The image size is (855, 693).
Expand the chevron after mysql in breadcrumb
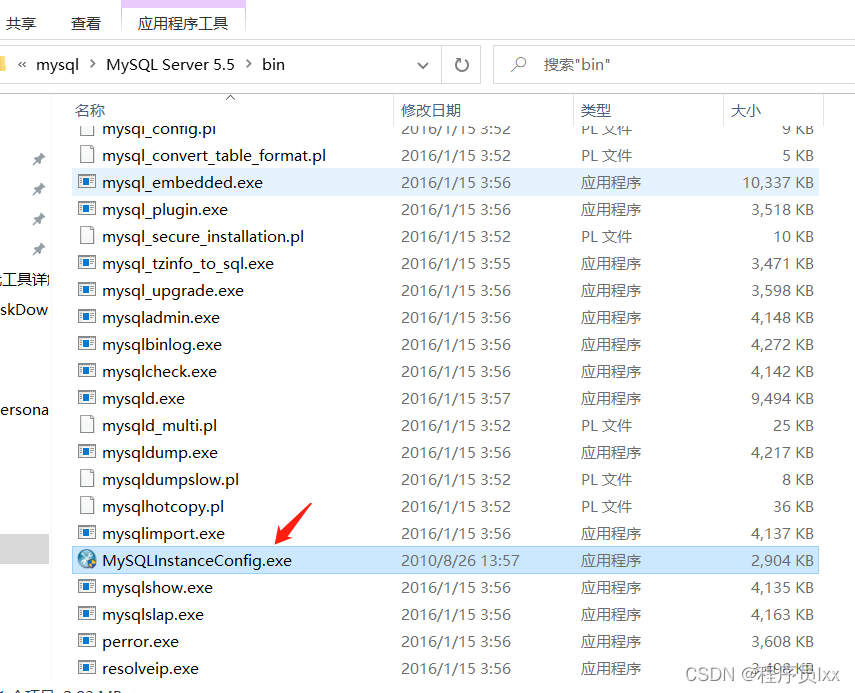click(93, 64)
